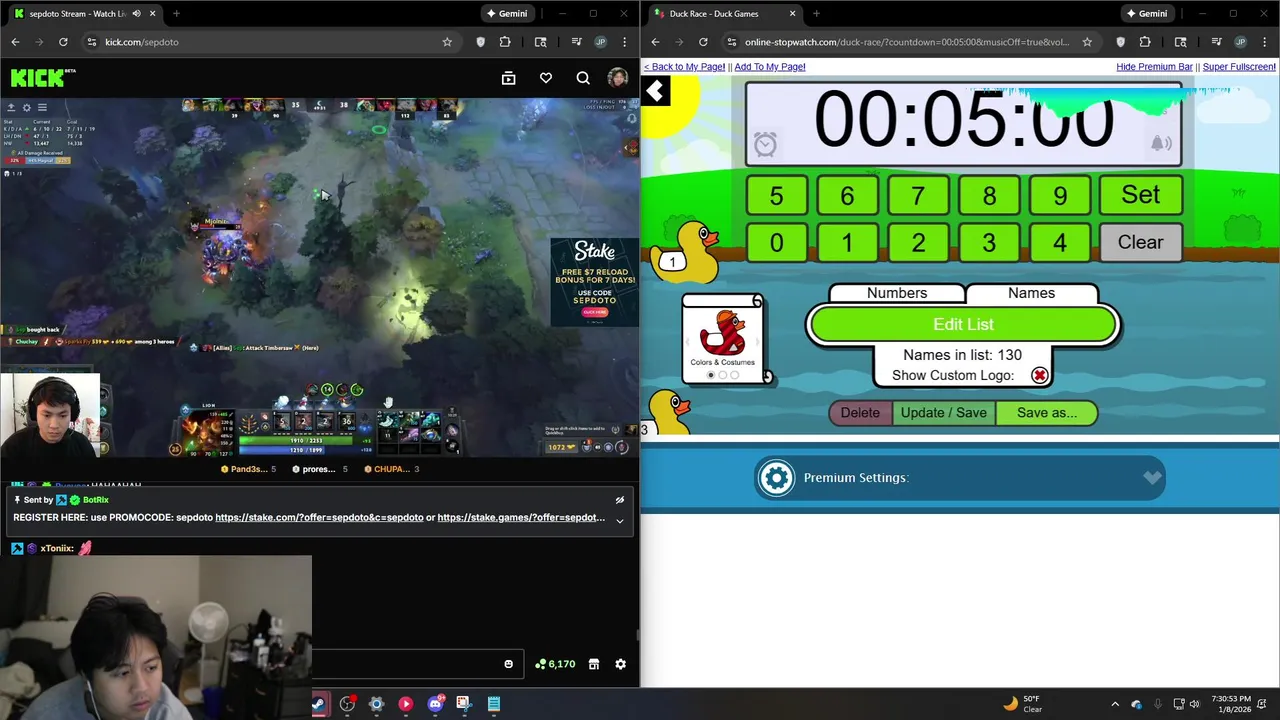The image size is (1280, 720).
Task: Open Colors & Costumes duck card
Action: pyautogui.click(x=723, y=340)
